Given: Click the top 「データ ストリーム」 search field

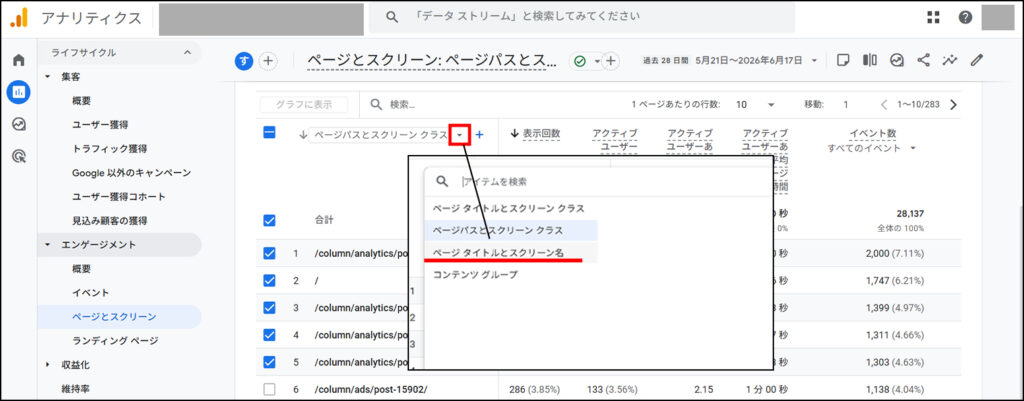Looking at the screenshot, I should coord(581,17).
